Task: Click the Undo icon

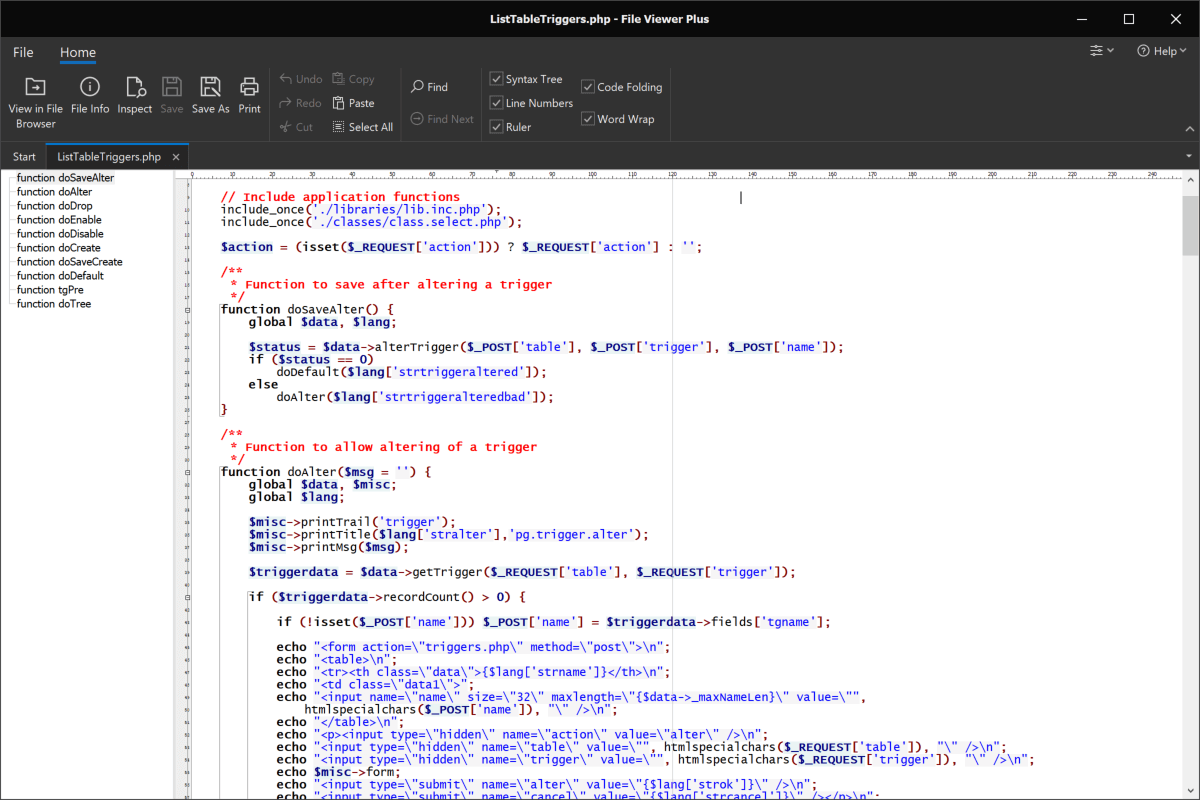Action: coord(299,78)
